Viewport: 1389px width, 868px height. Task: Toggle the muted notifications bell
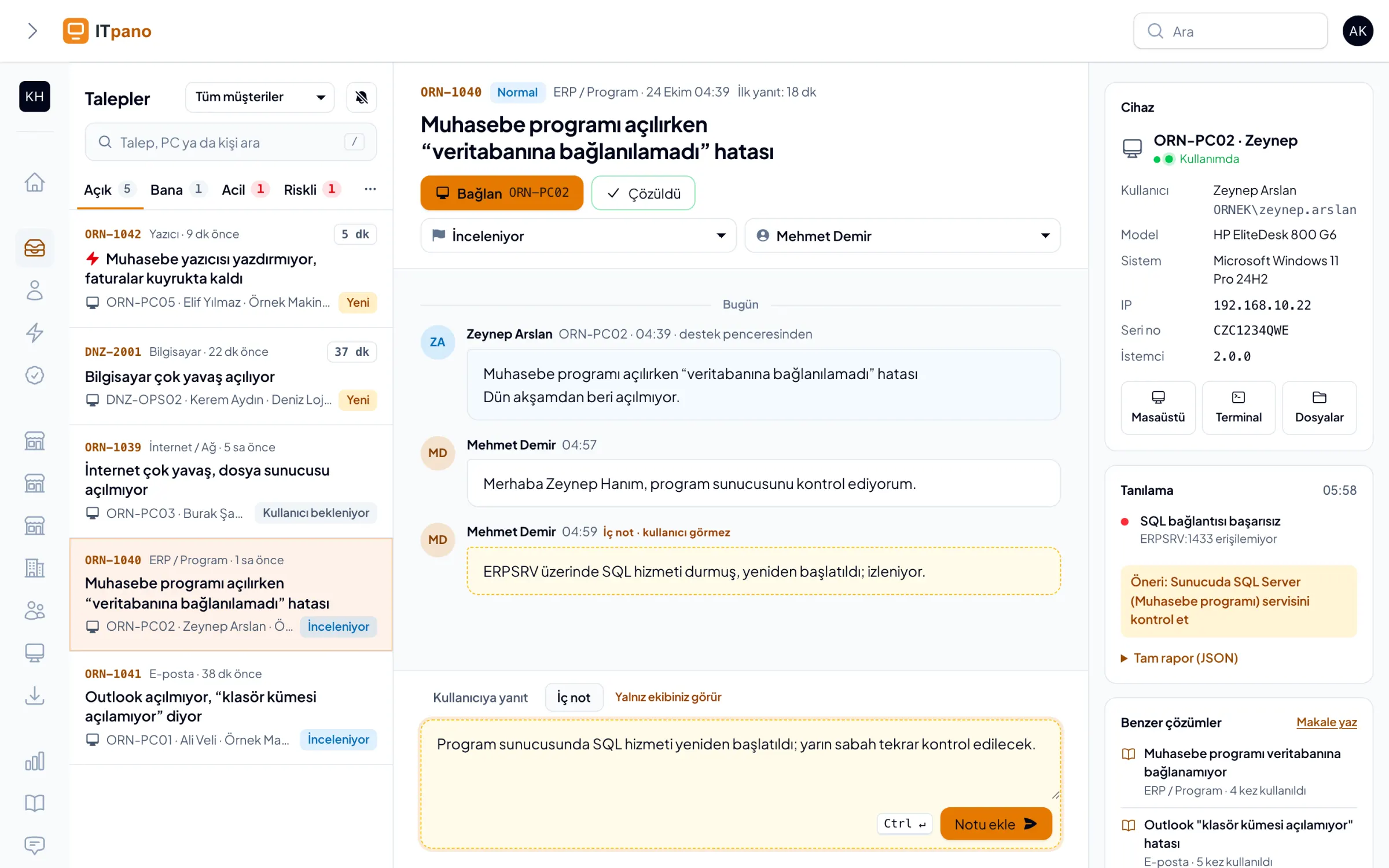[361, 97]
